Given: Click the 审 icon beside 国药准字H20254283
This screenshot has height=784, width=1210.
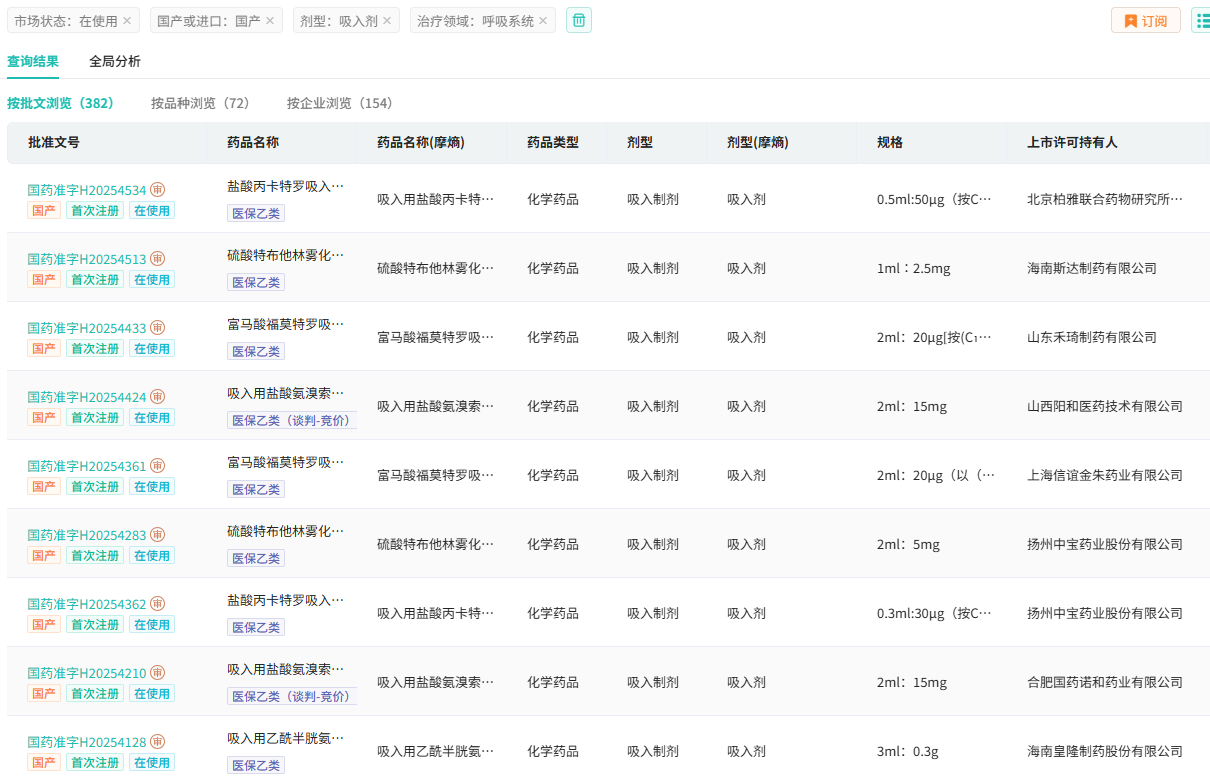Looking at the screenshot, I should 158,535.
